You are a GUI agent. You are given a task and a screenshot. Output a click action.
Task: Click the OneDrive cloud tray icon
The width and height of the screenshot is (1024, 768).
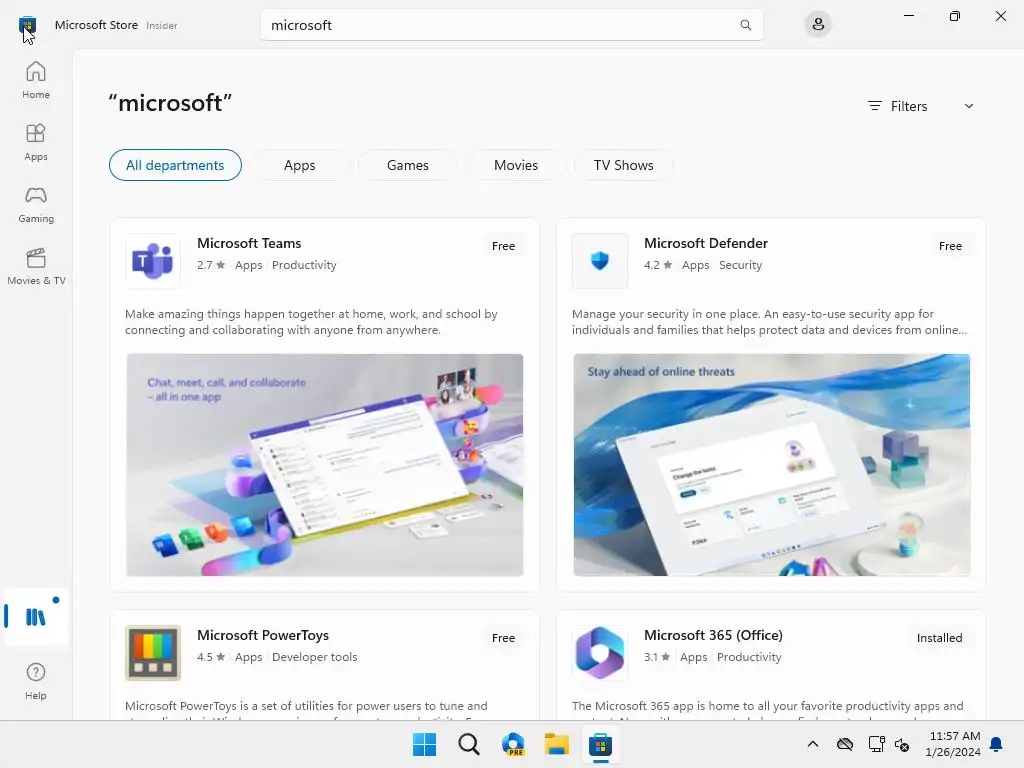(x=845, y=744)
